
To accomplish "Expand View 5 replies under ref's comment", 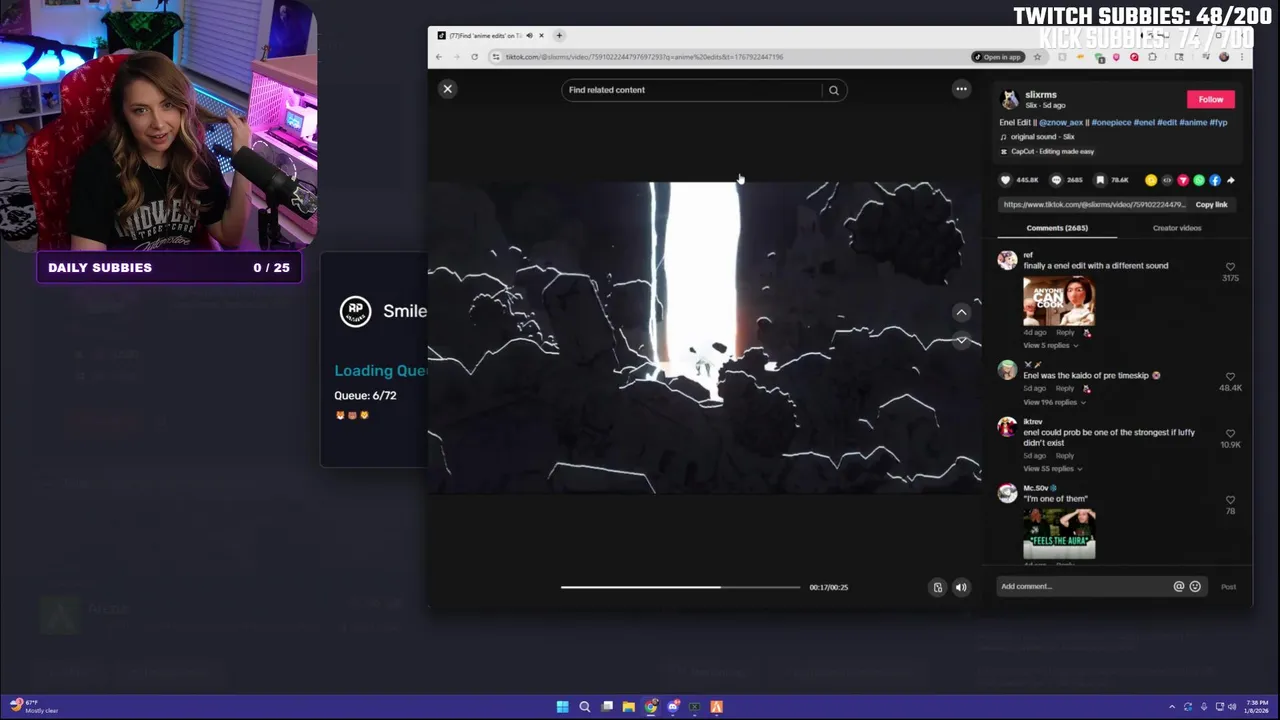I will [1050, 345].
